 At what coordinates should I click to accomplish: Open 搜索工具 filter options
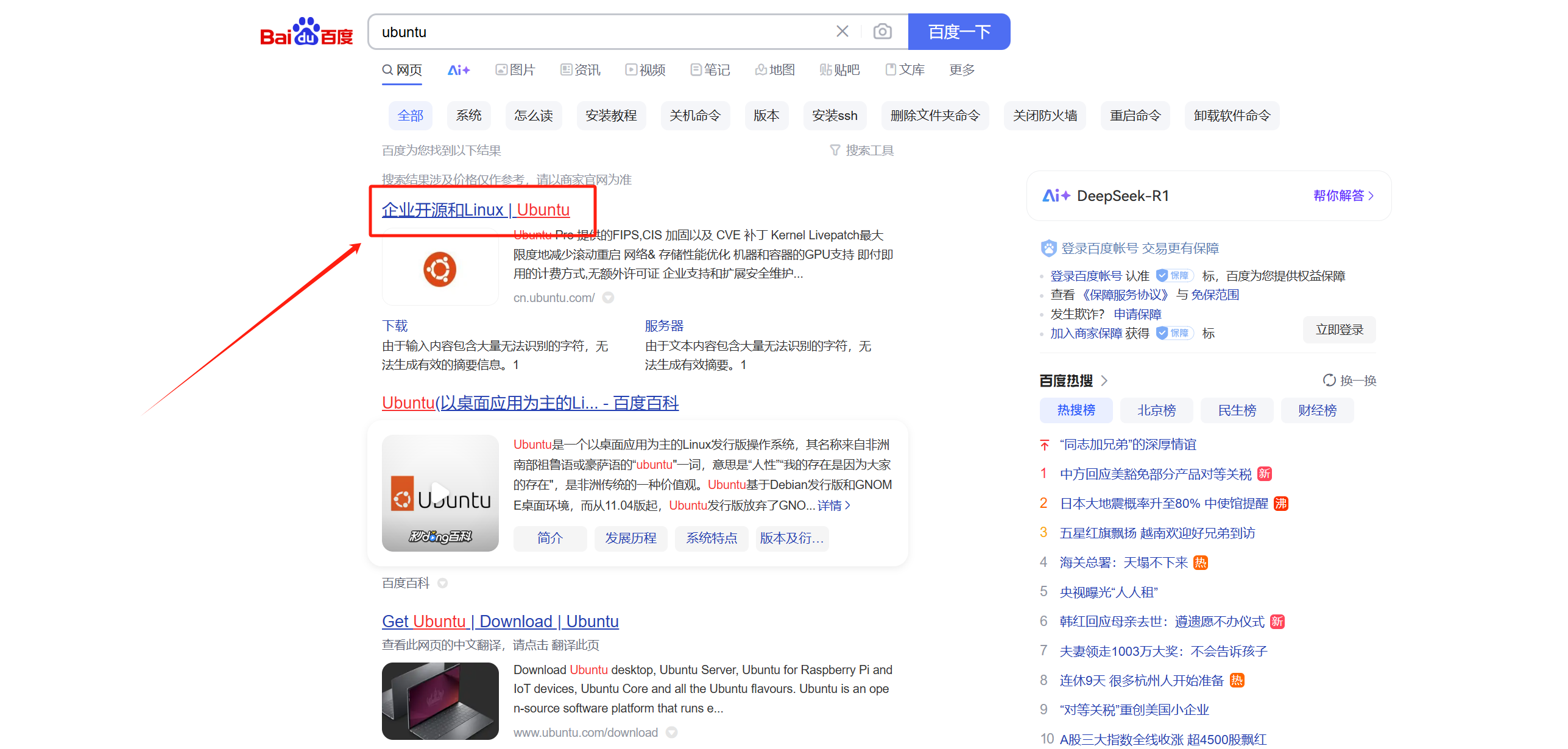[862, 150]
